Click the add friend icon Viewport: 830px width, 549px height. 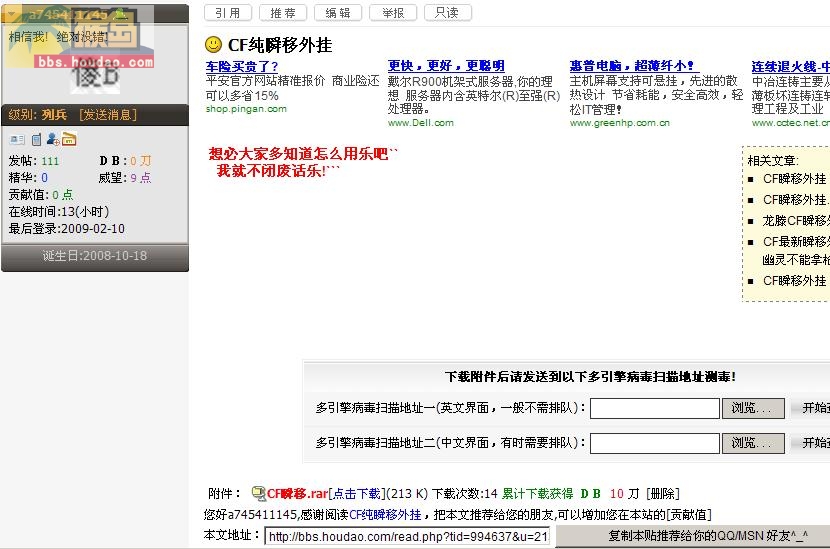53,139
